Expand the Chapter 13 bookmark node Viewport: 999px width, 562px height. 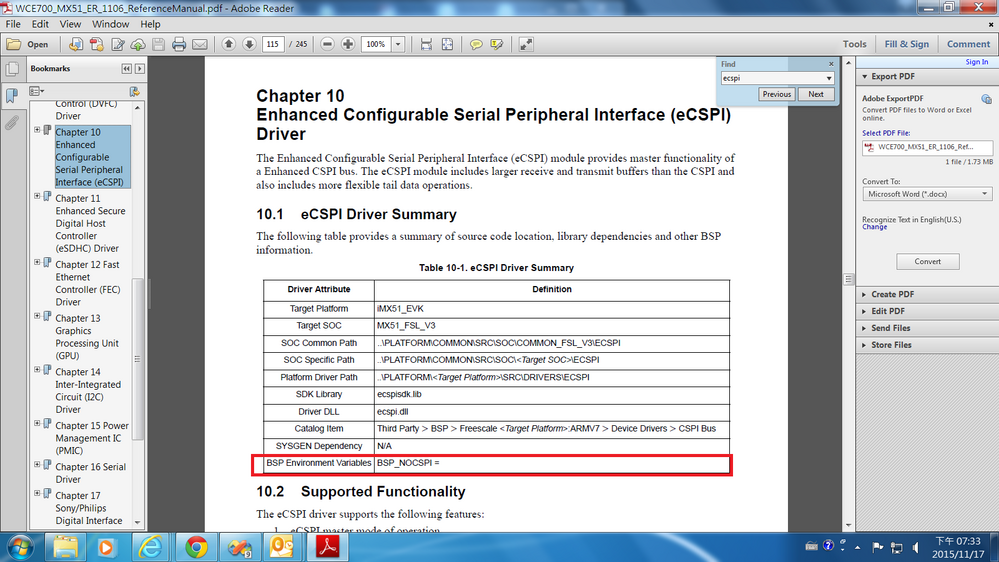37,316
